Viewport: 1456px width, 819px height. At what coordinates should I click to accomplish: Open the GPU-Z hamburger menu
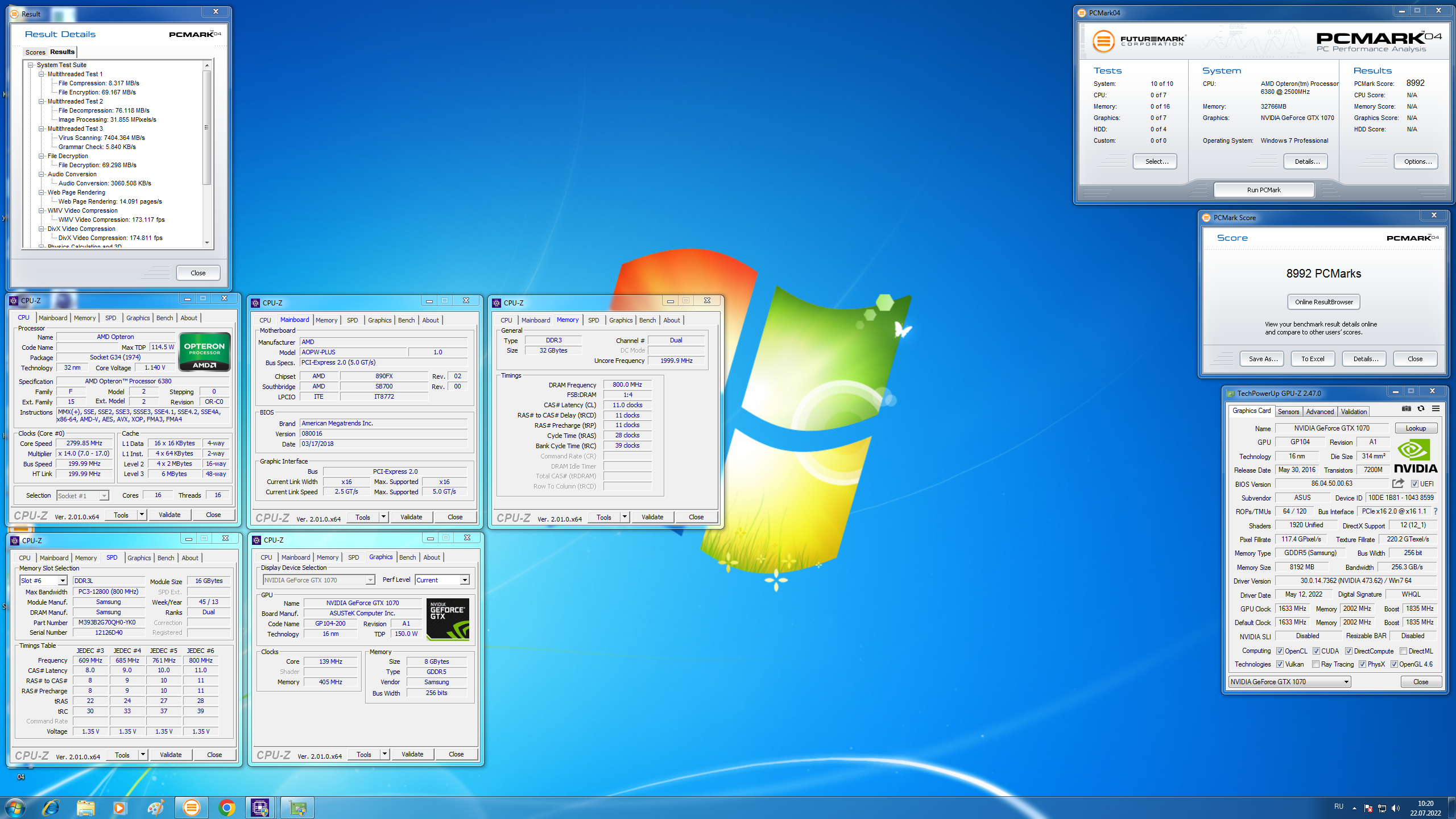point(1436,408)
